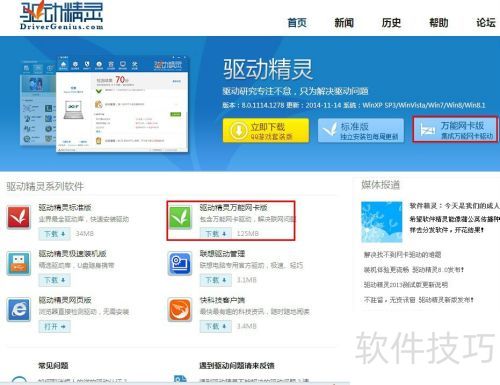Image resolution: width=500 pixels, height=385 pixels.
Task: Click the USB 驱动精灵极速装机版 icon
Action: click(x=19, y=263)
